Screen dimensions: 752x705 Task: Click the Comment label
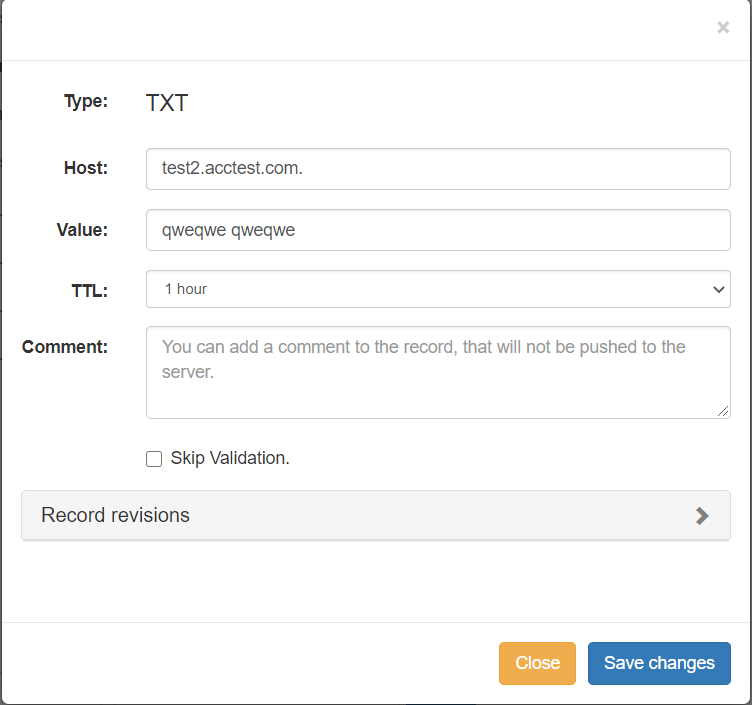tap(65, 347)
